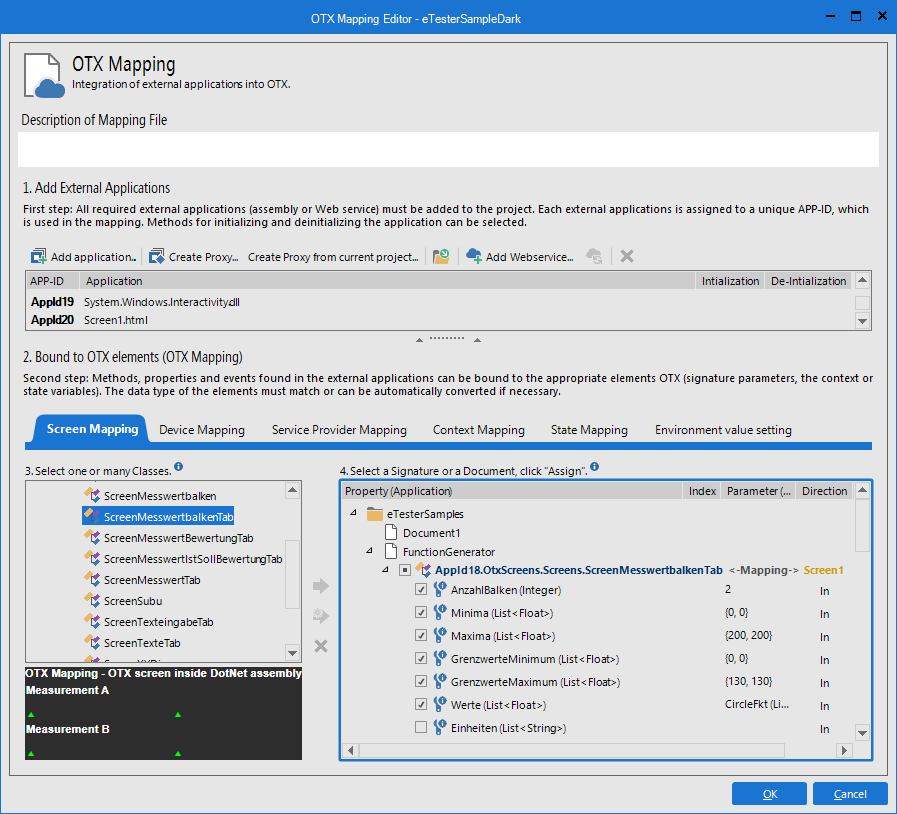The image size is (897, 814).
Task: Switch to the Device Mapping tab
Action: pos(202,428)
